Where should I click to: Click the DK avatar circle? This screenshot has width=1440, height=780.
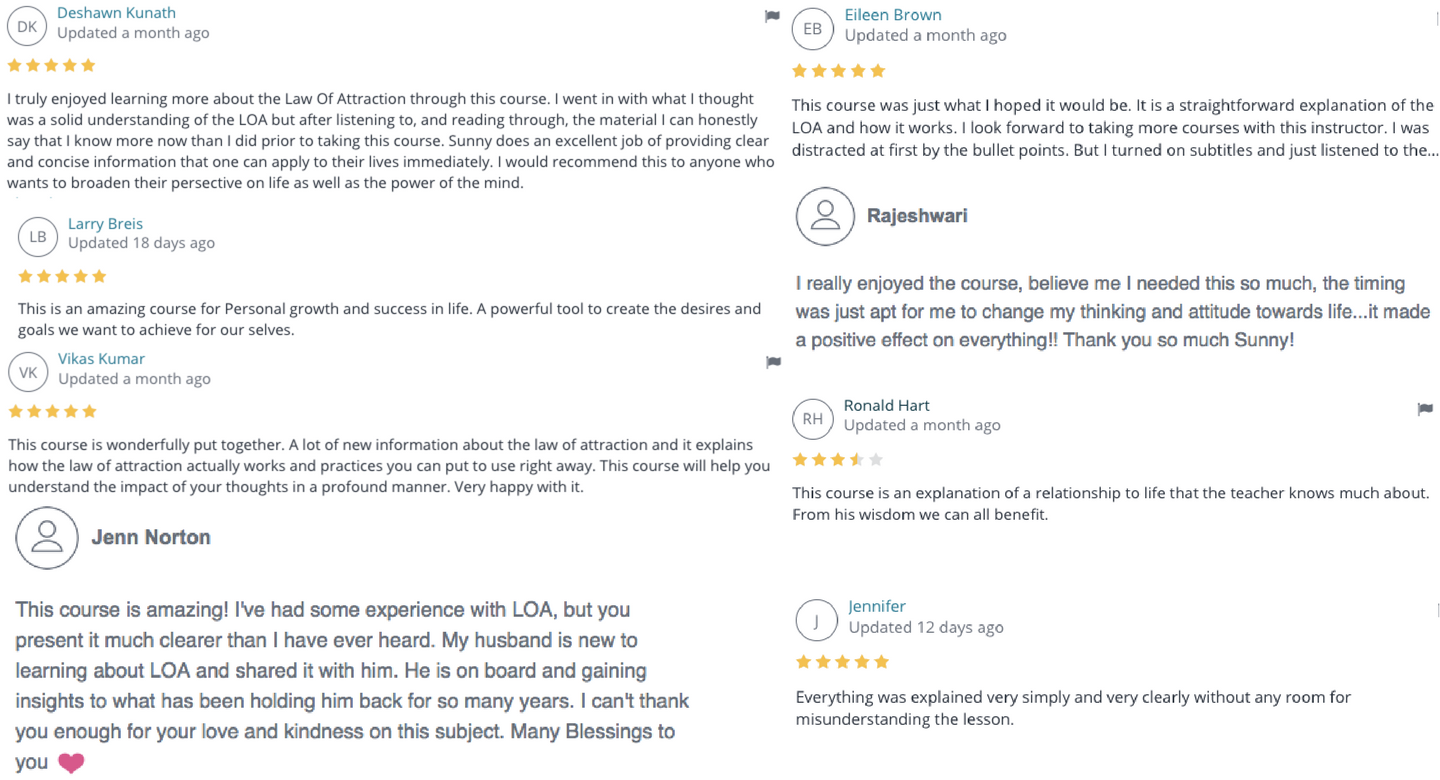click(x=27, y=26)
